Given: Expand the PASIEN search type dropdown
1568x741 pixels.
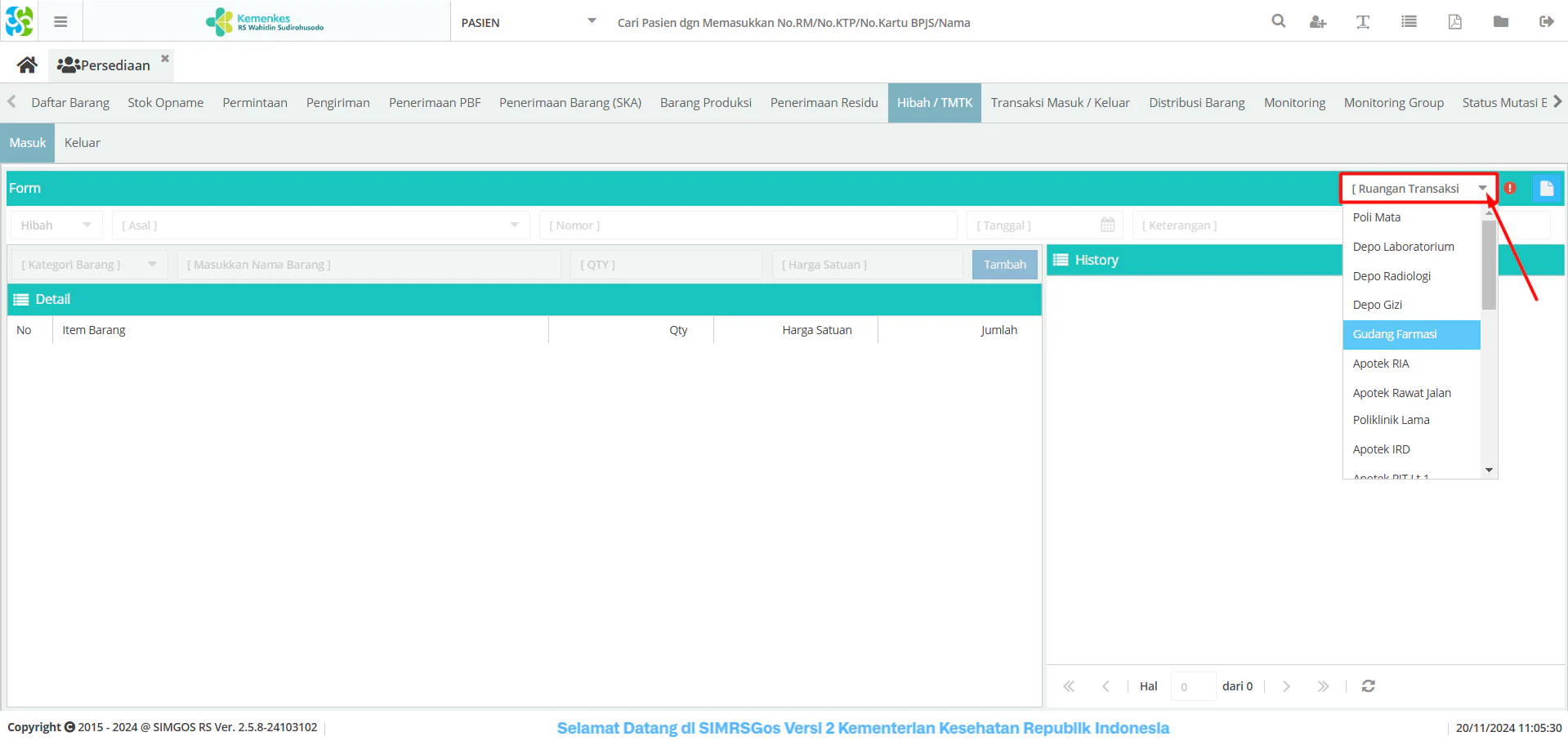Looking at the screenshot, I should click(592, 21).
